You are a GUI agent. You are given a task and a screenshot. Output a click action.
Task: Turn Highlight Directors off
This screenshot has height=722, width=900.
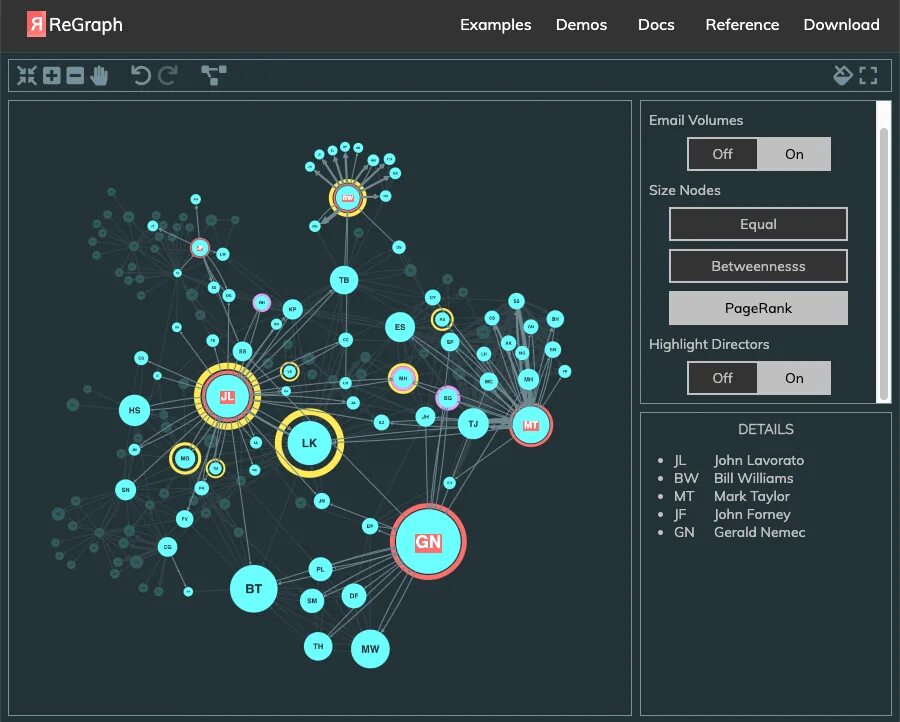[723, 378]
